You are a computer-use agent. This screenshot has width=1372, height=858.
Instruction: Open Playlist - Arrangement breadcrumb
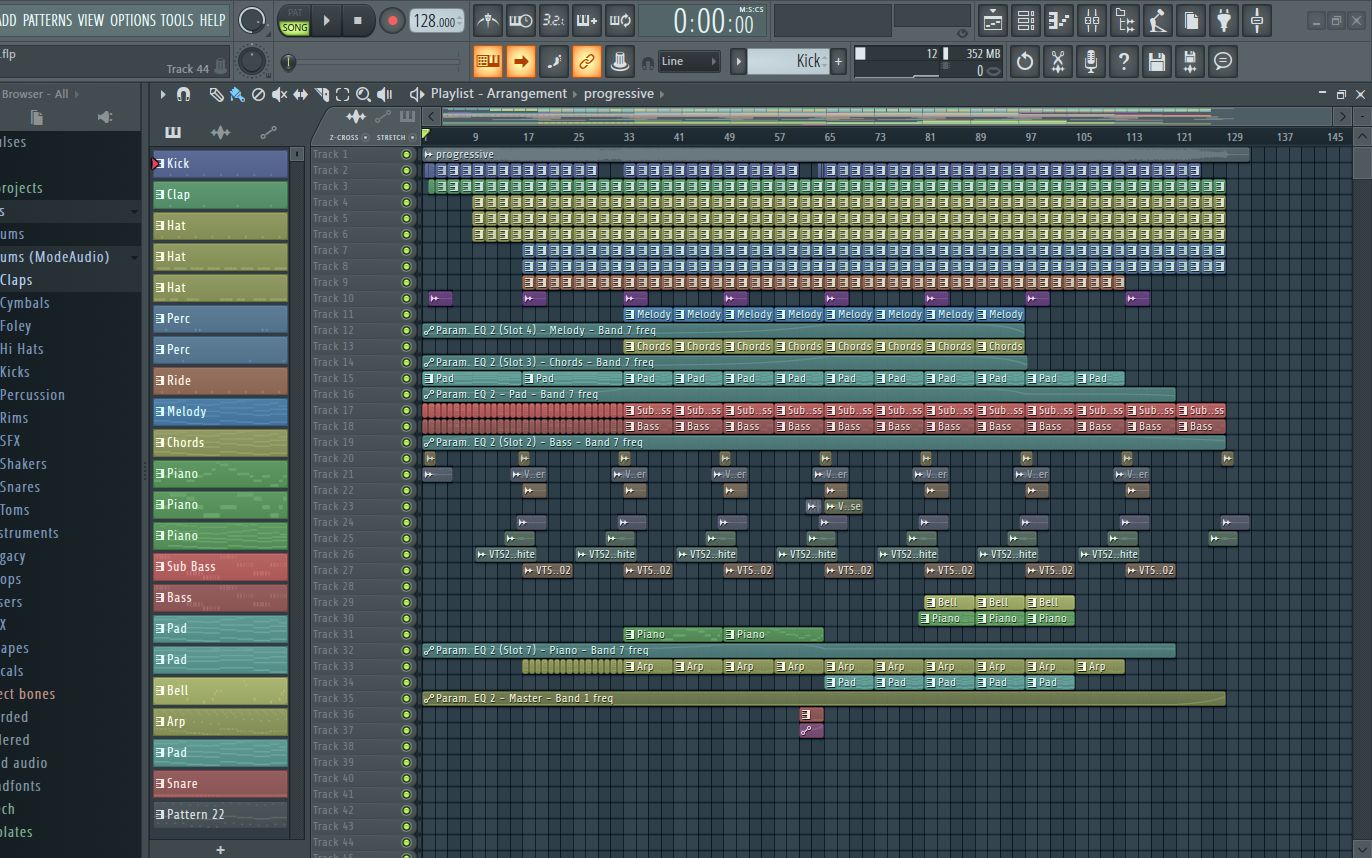coord(499,94)
